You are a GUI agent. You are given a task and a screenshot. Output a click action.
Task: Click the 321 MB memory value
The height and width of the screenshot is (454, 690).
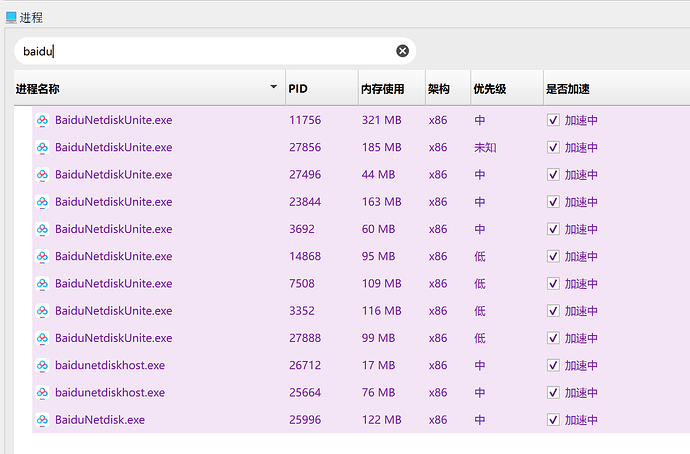(x=382, y=120)
